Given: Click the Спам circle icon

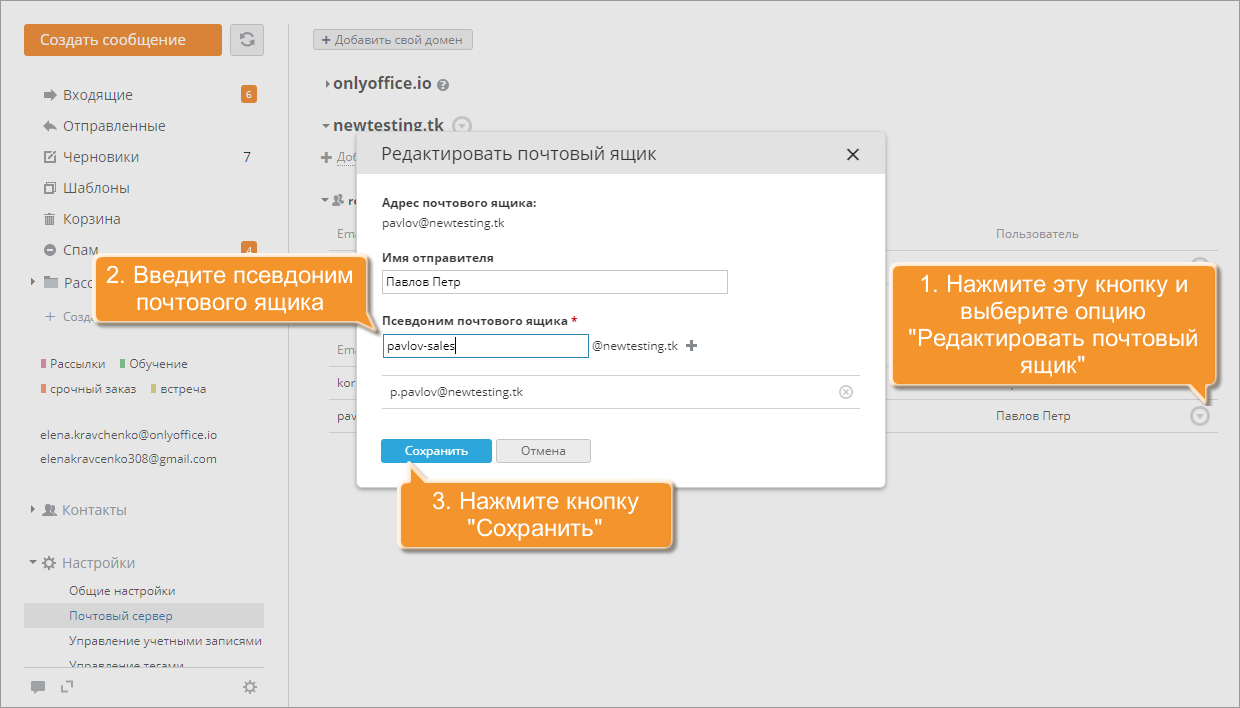Looking at the screenshot, I should click(50, 250).
